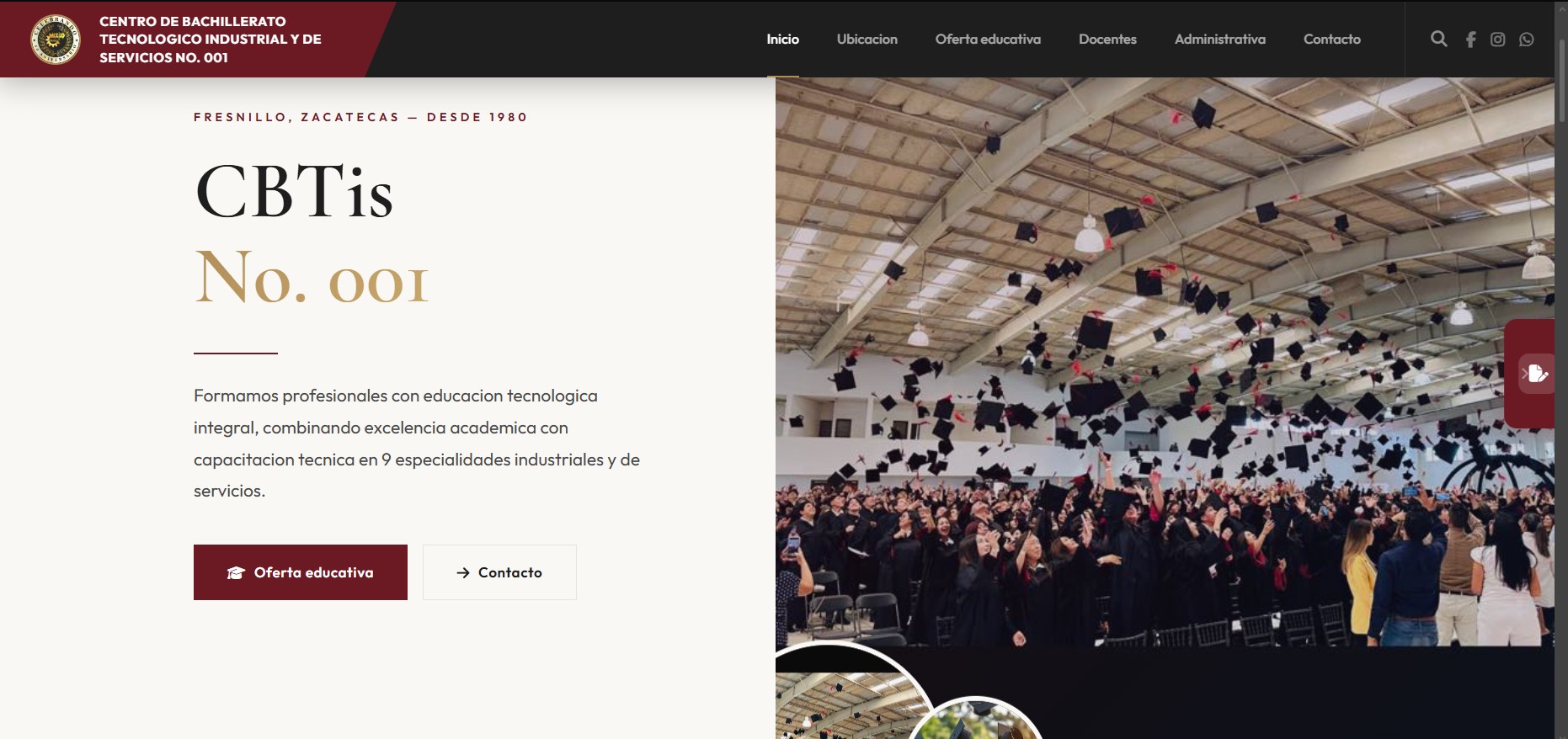Click the arrow icon beside Contacto button
The width and height of the screenshot is (1568, 739).
click(463, 572)
